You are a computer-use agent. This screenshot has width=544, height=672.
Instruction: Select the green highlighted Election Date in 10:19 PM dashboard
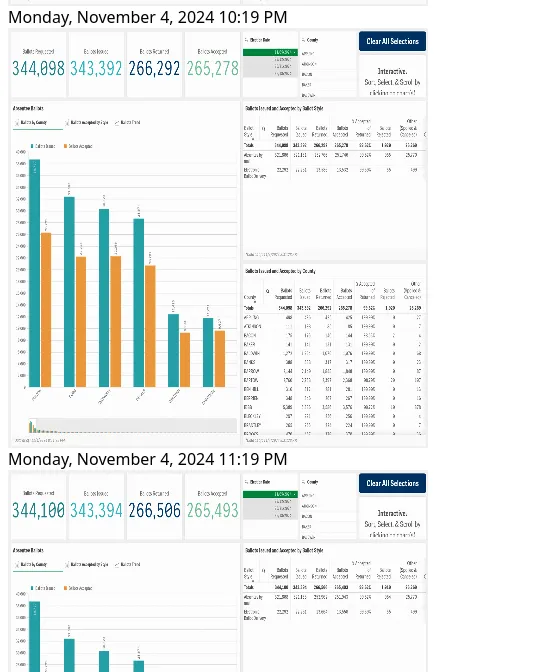click(270, 52)
